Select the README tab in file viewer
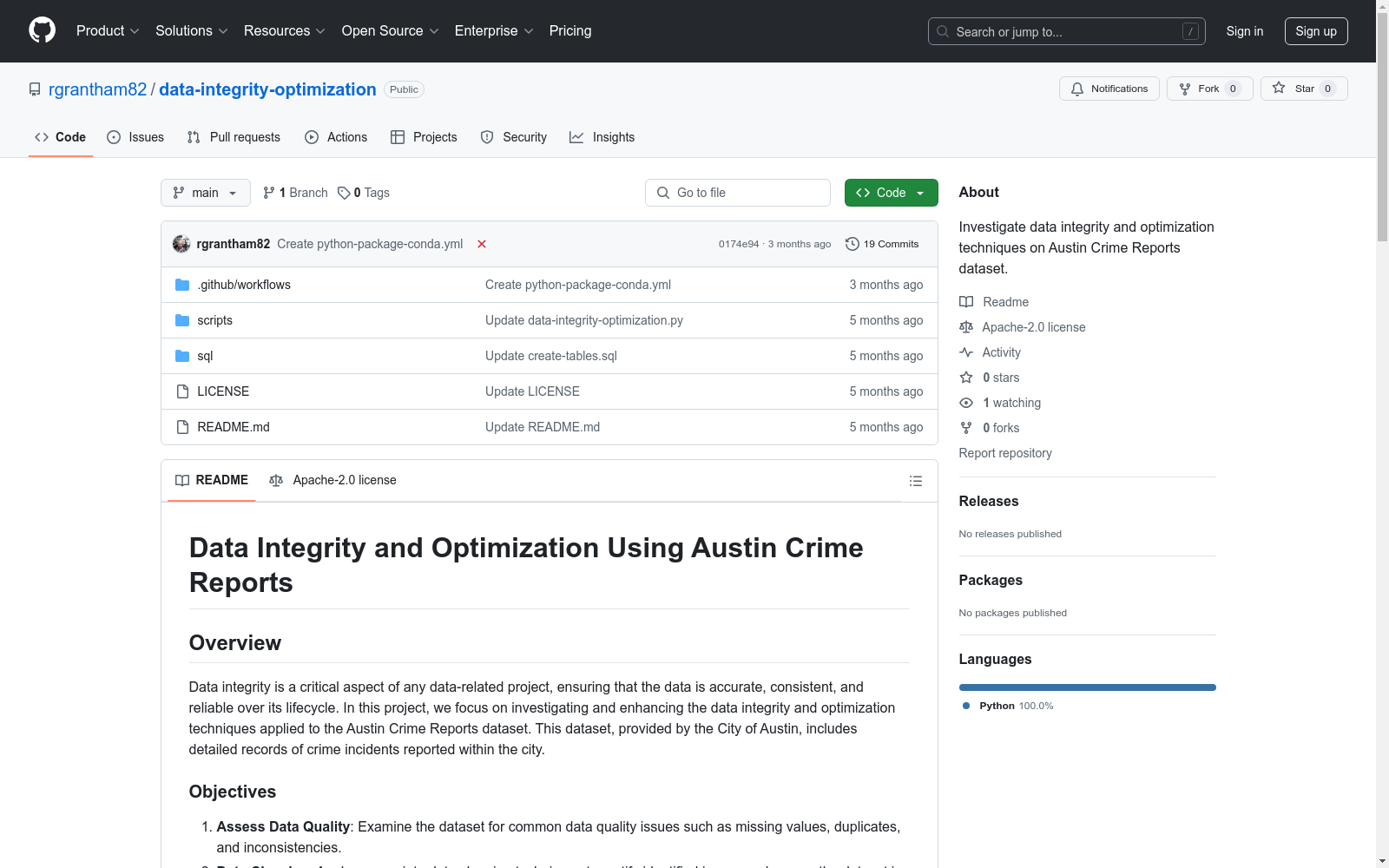 point(212,480)
